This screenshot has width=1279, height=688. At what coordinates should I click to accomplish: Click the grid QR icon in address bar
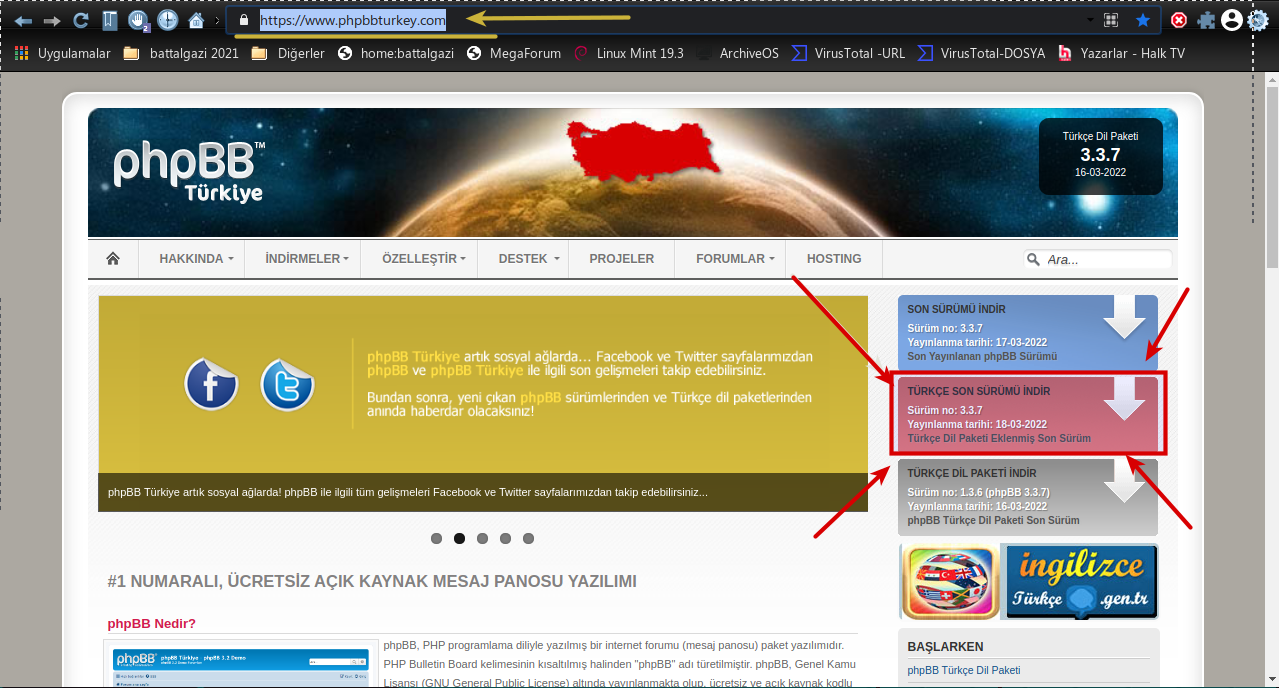point(1111,20)
